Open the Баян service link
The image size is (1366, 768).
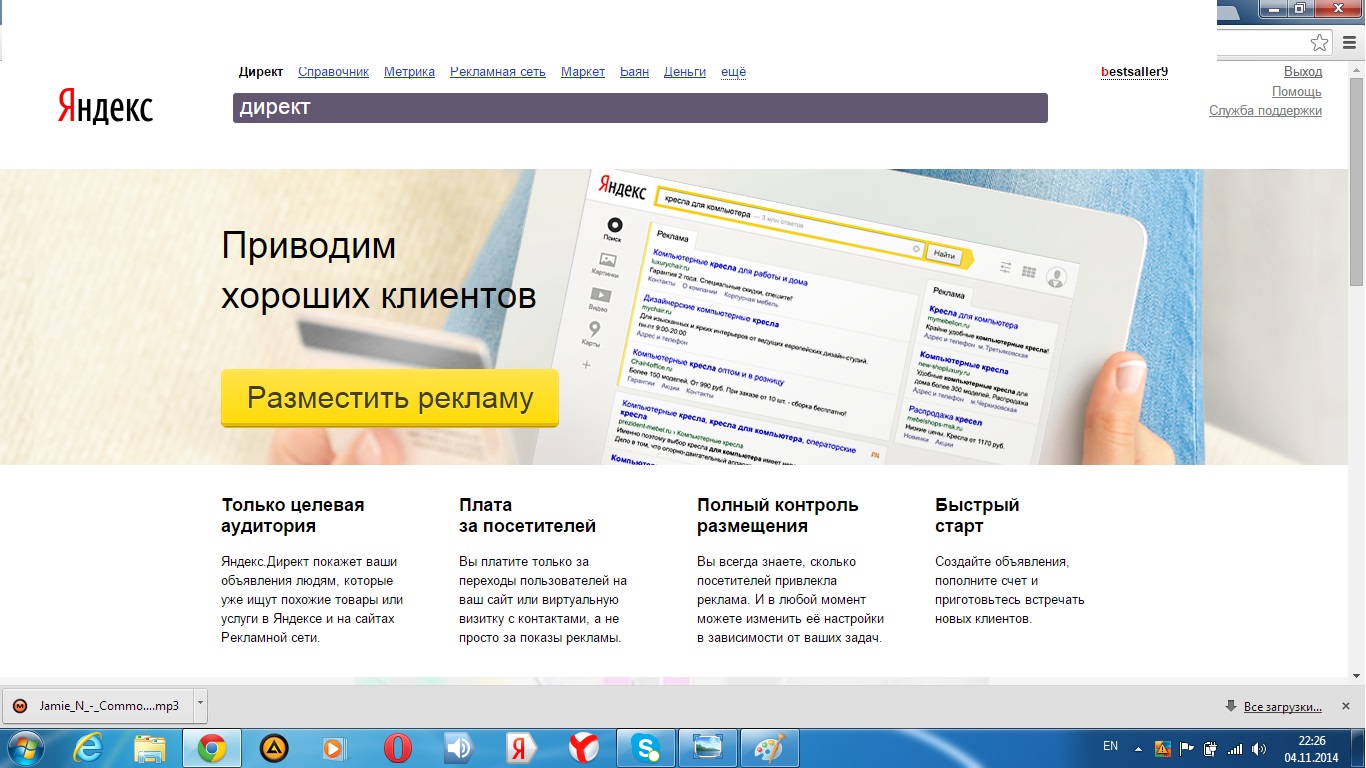pyautogui.click(x=635, y=72)
